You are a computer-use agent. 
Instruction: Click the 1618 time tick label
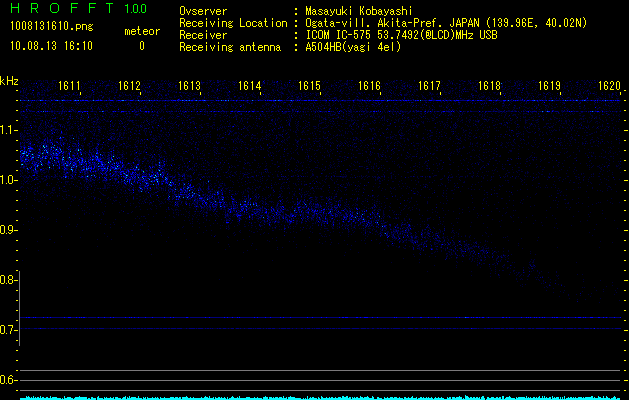489,87
